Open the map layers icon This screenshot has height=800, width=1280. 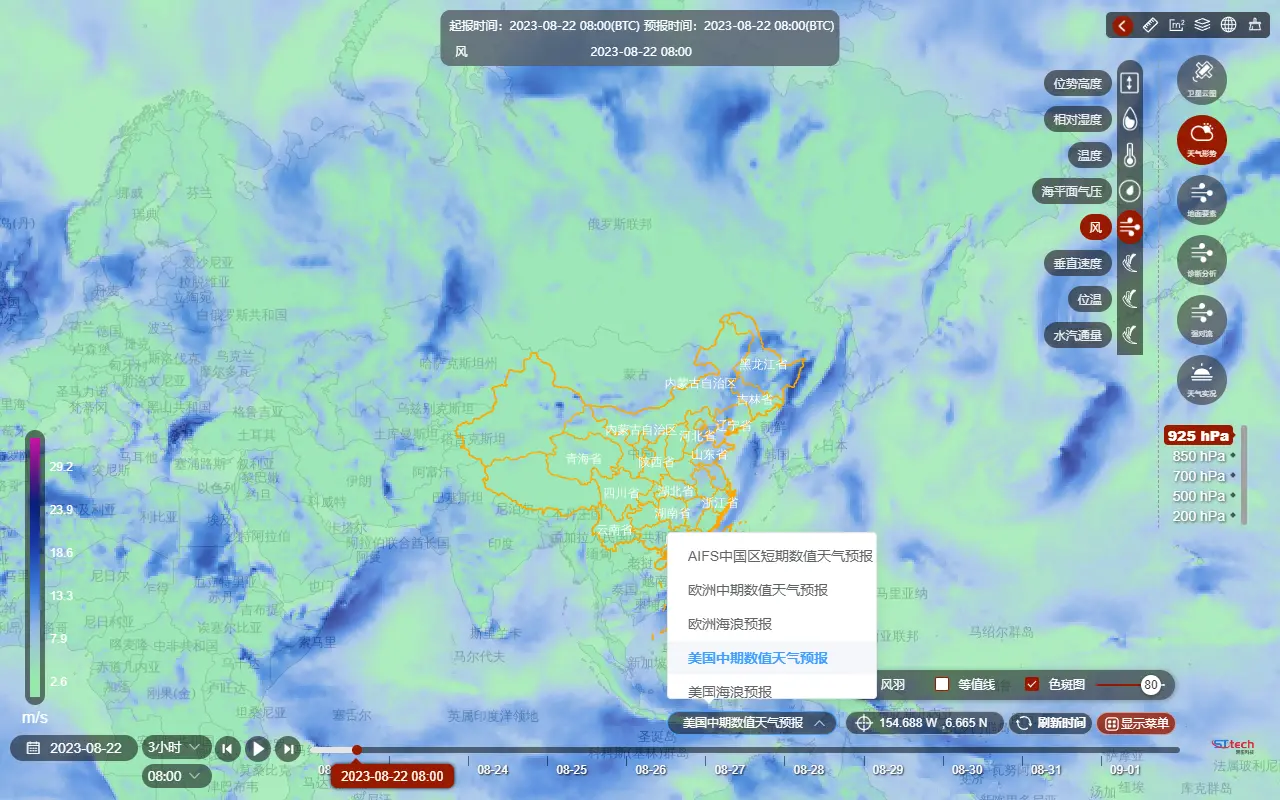click(x=1203, y=25)
